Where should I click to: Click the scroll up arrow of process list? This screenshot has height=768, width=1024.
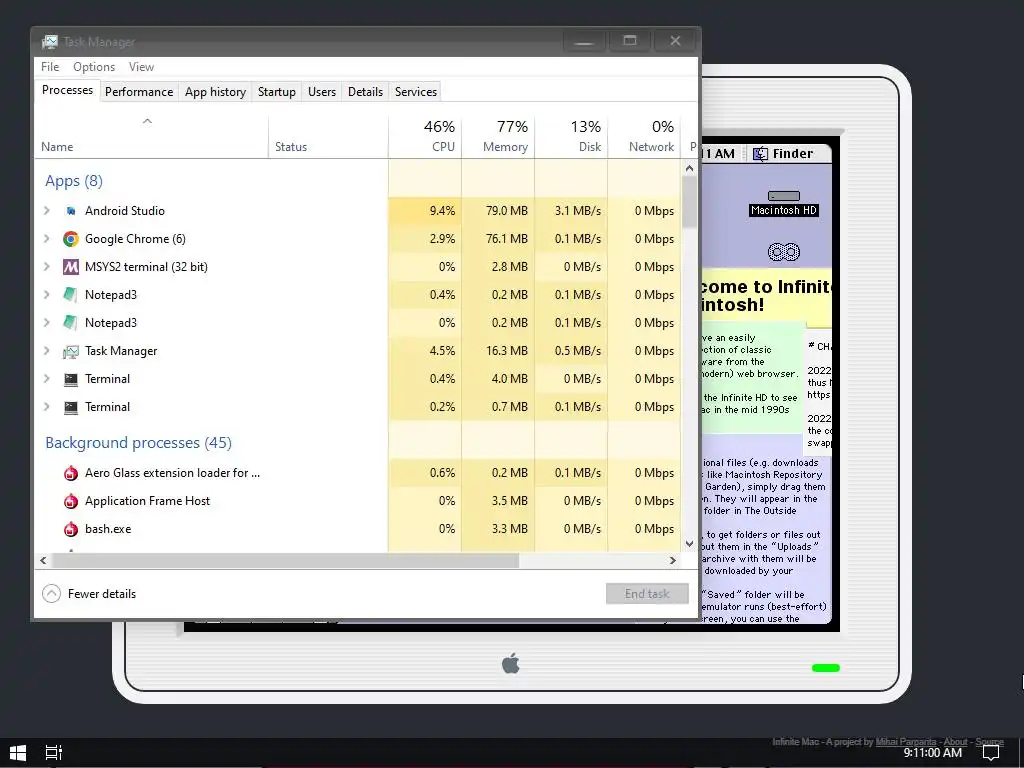coord(689,168)
